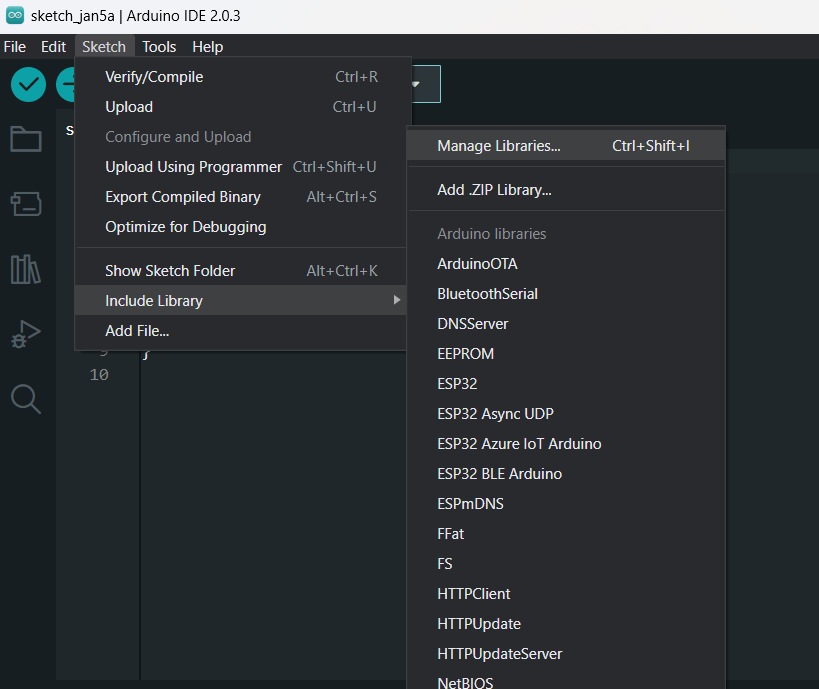Open the Boards Manager sidebar icon
The width and height of the screenshot is (819, 689).
coord(26,204)
